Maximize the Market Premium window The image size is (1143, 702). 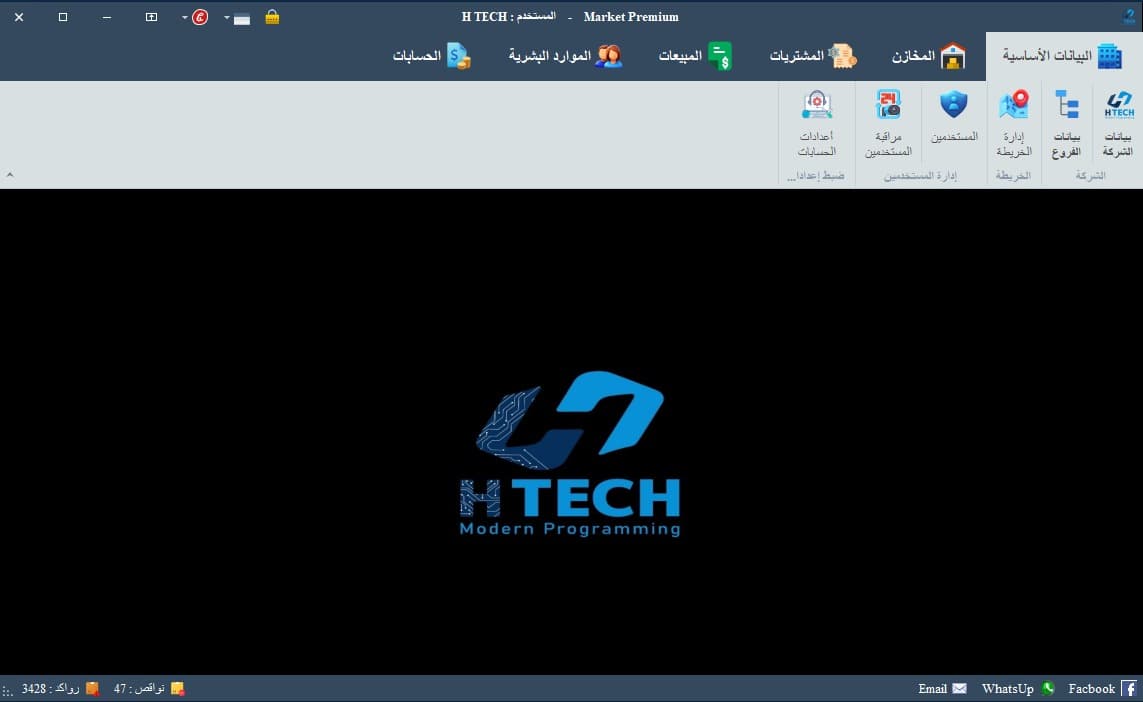coord(63,17)
